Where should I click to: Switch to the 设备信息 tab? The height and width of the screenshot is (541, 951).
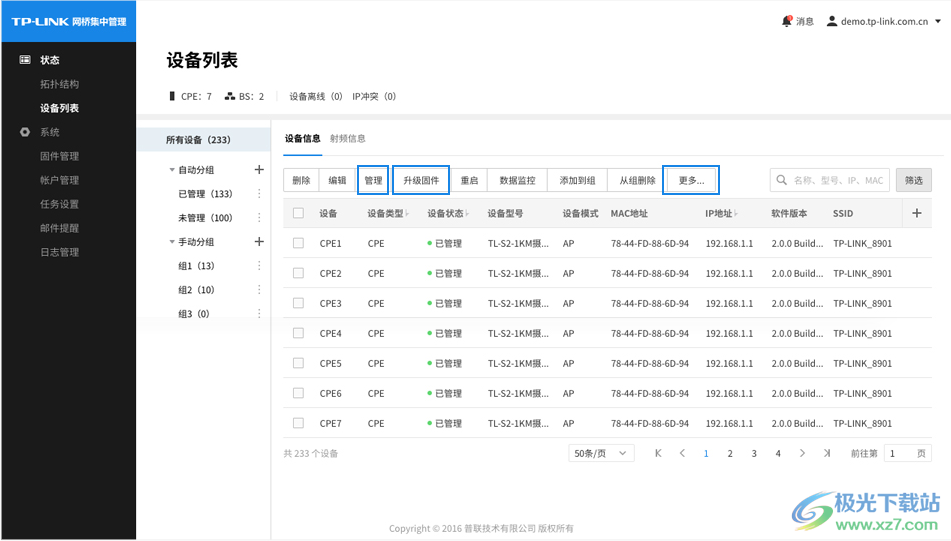pos(302,138)
